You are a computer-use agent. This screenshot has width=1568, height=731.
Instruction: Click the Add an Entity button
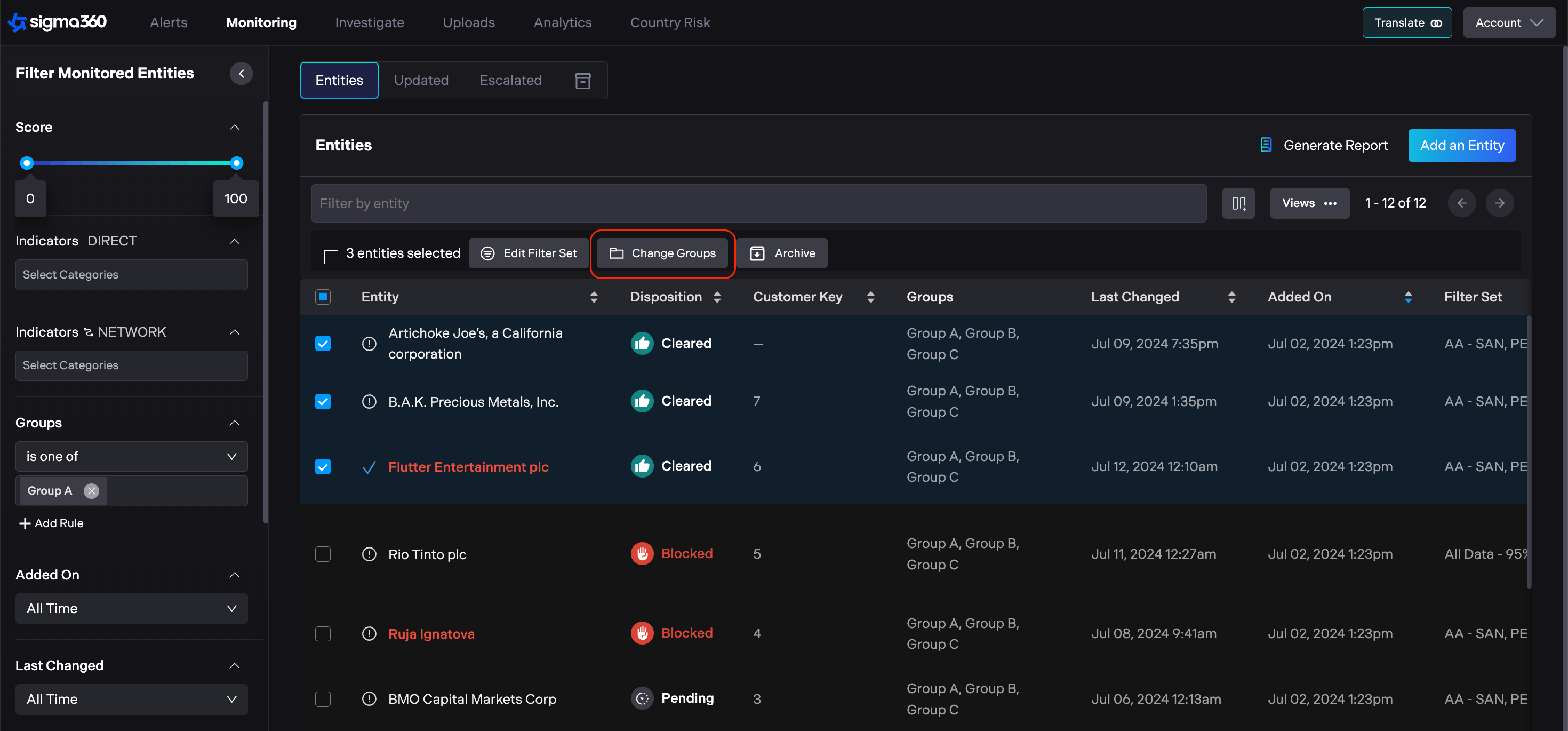click(x=1461, y=145)
